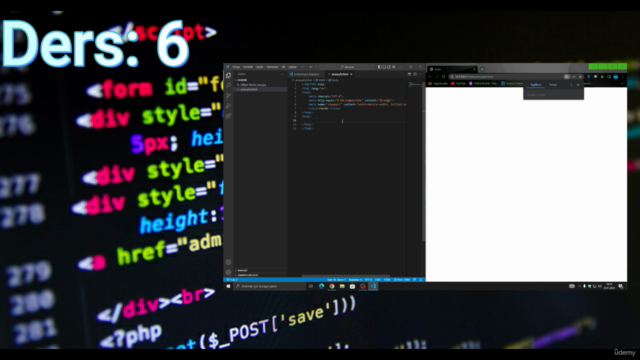Open Microsoft Edge from the taskbar
Screen dimensions: 640x360
[322, 286]
